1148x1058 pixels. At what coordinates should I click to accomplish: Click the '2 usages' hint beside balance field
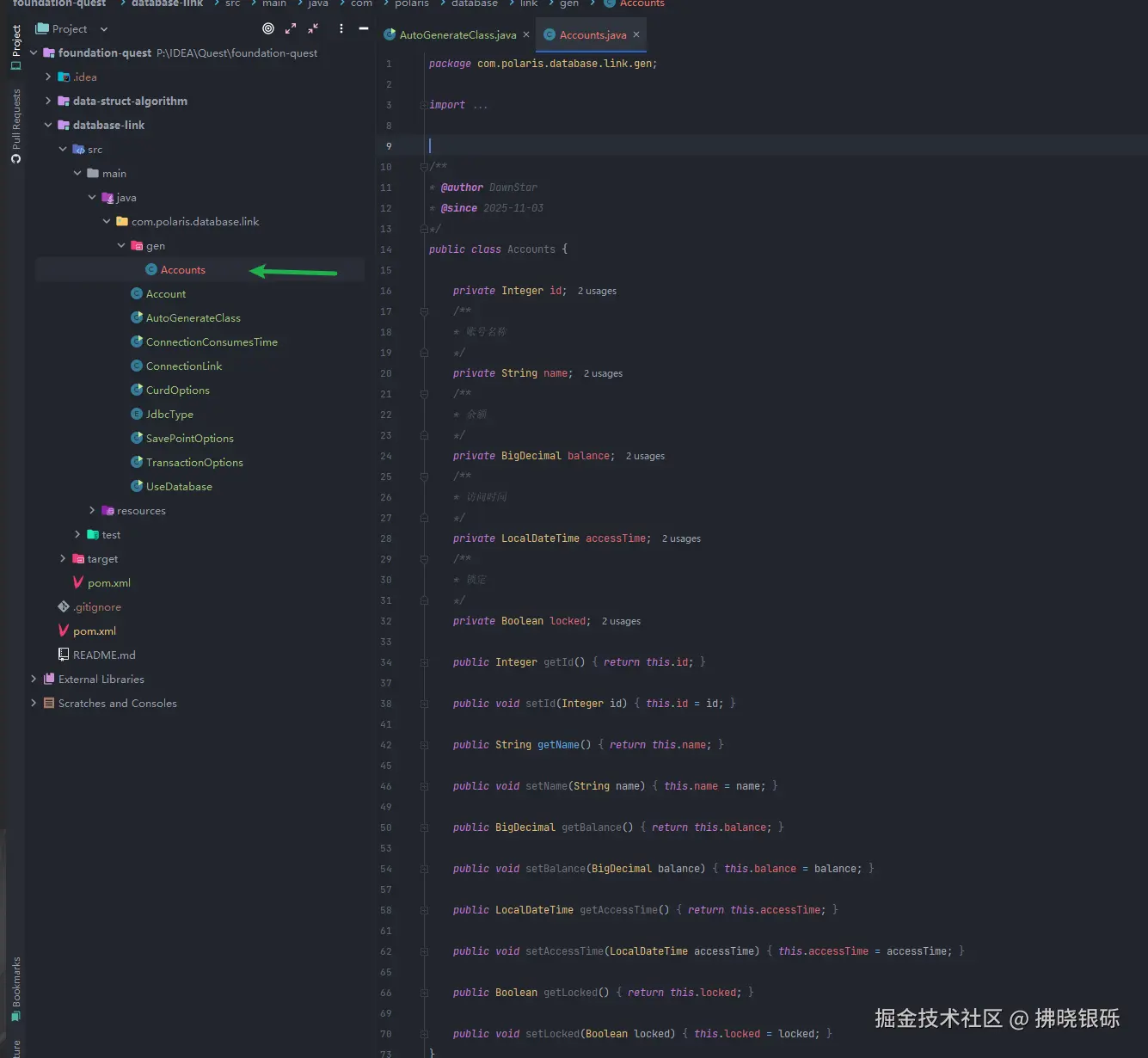point(645,456)
